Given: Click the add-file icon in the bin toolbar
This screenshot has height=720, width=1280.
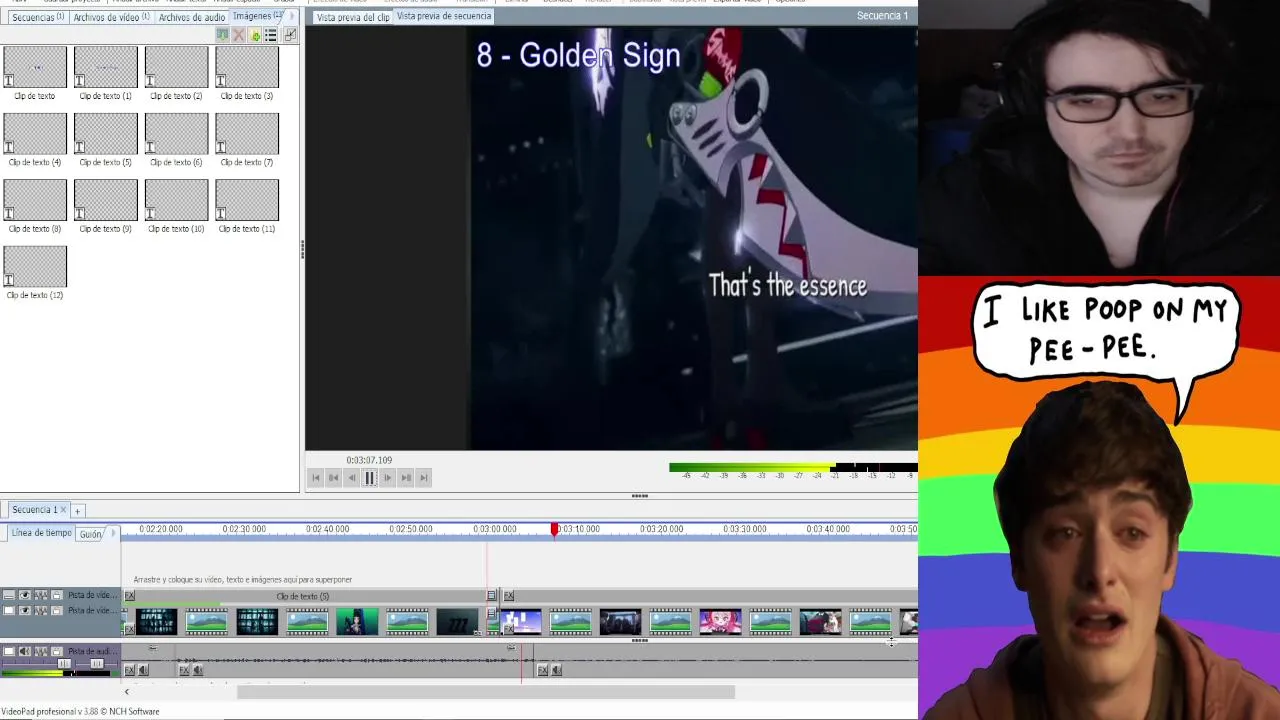Looking at the screenshot, I should point(255,35).
